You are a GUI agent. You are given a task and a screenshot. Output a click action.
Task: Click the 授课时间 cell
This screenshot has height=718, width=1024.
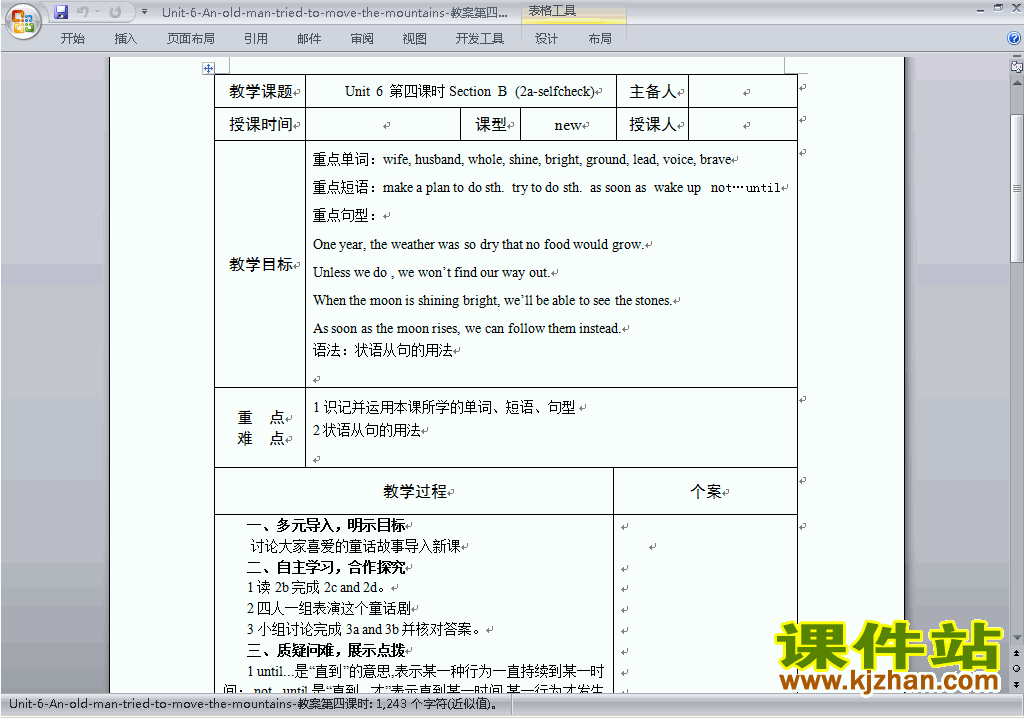pos(260,124)
